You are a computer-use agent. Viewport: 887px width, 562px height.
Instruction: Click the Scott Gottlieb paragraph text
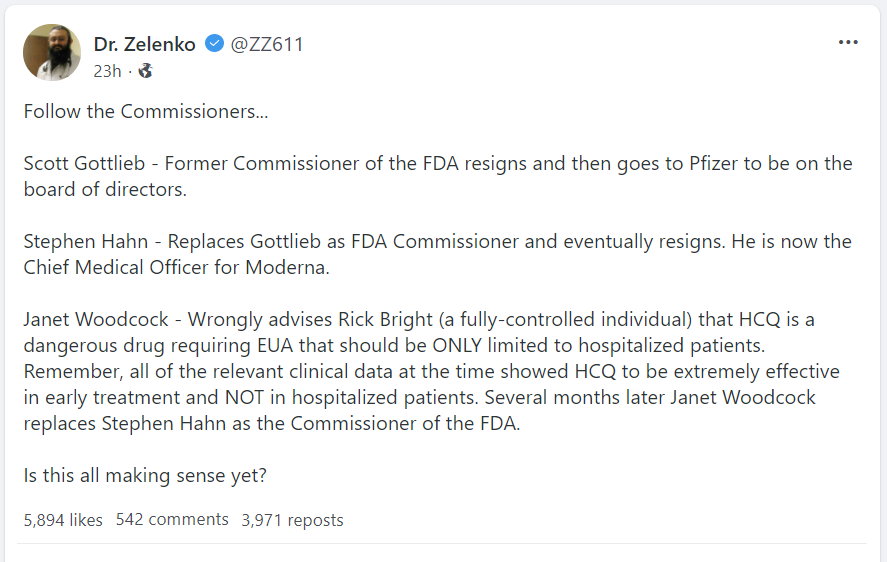coord(400,163)
